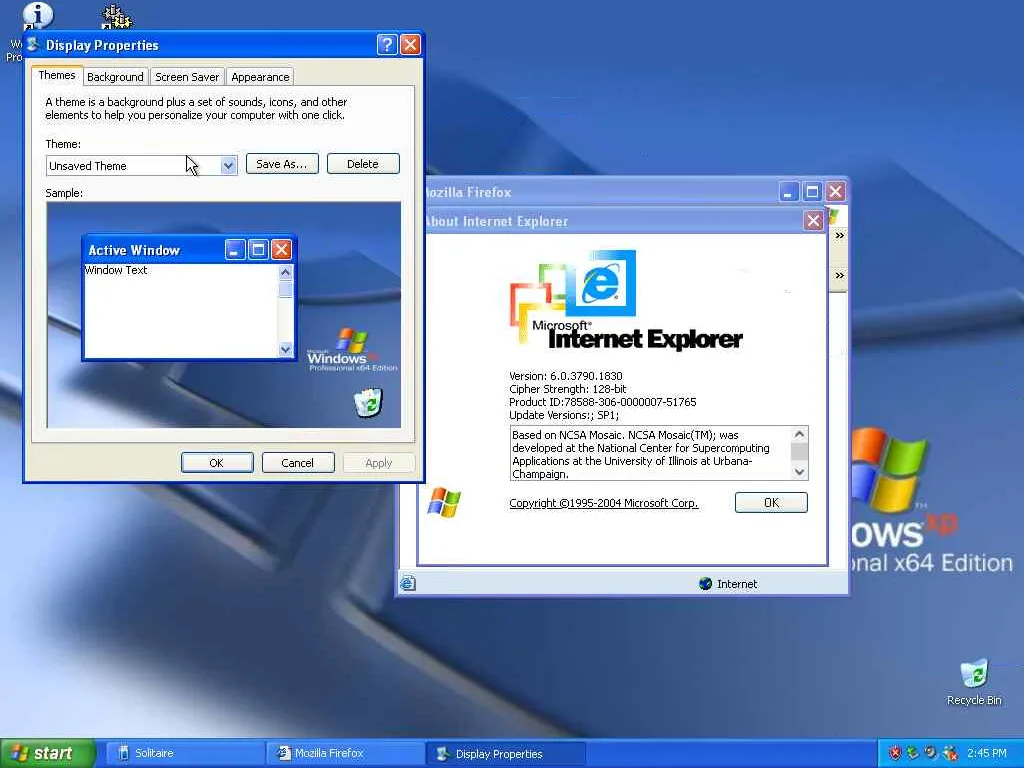Click 'Product ID:78588-306-0000007-51765' text

point(603,402)
